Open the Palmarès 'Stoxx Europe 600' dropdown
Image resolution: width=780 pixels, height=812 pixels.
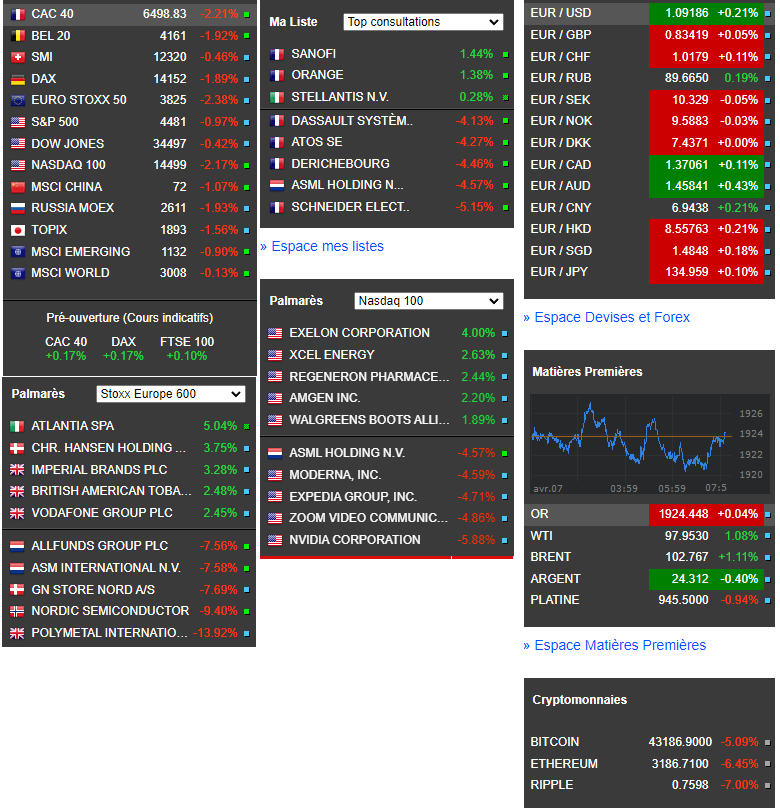tap(171, 394)
